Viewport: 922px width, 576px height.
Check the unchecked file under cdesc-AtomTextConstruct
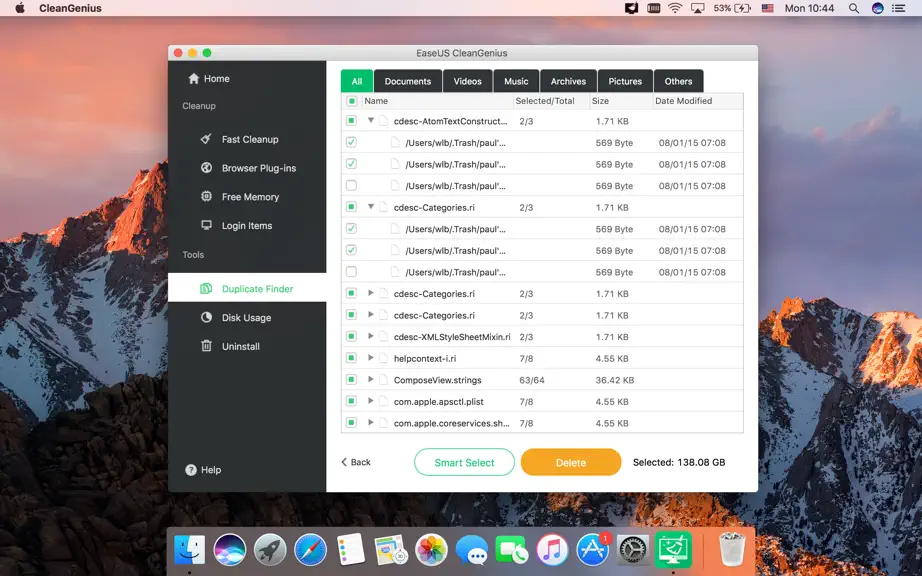coord(351,186)
